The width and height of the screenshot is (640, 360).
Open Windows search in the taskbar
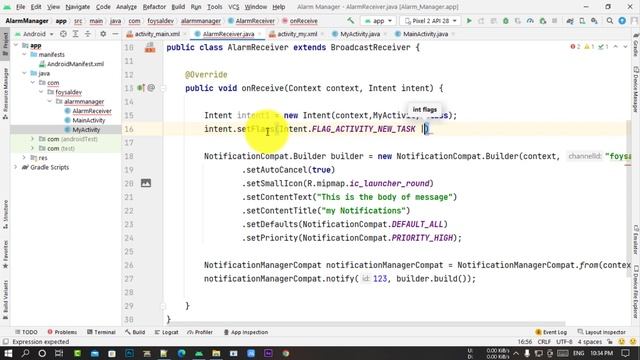[25, 353]
